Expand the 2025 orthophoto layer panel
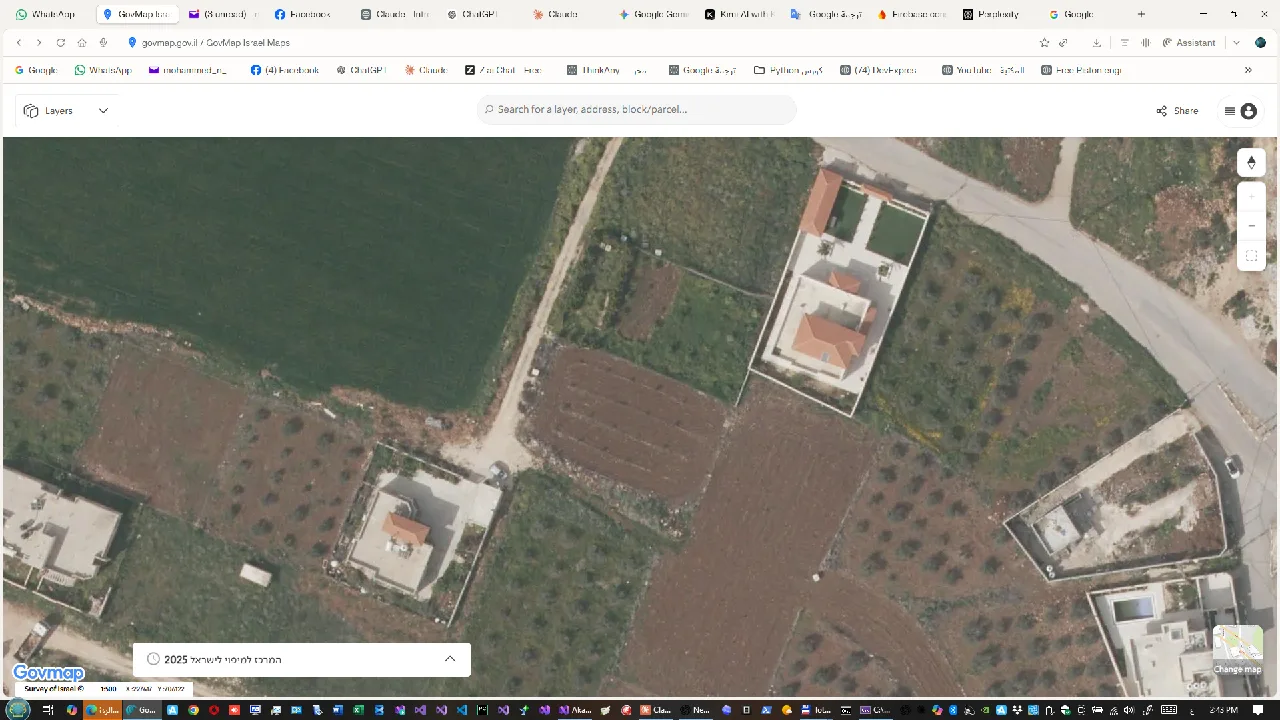Image resolution: width=1280 pixels, height=720 pixels. (450, 659)
